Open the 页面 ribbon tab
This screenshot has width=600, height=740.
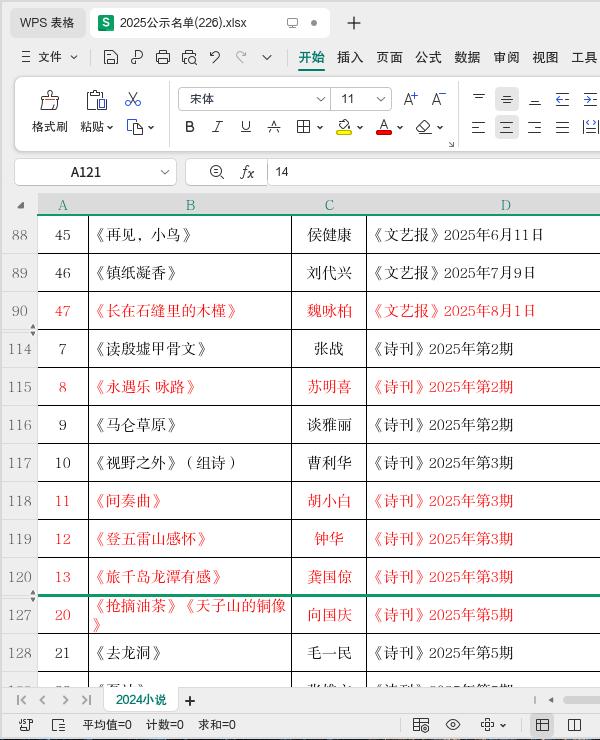click(x=389, y=57)
